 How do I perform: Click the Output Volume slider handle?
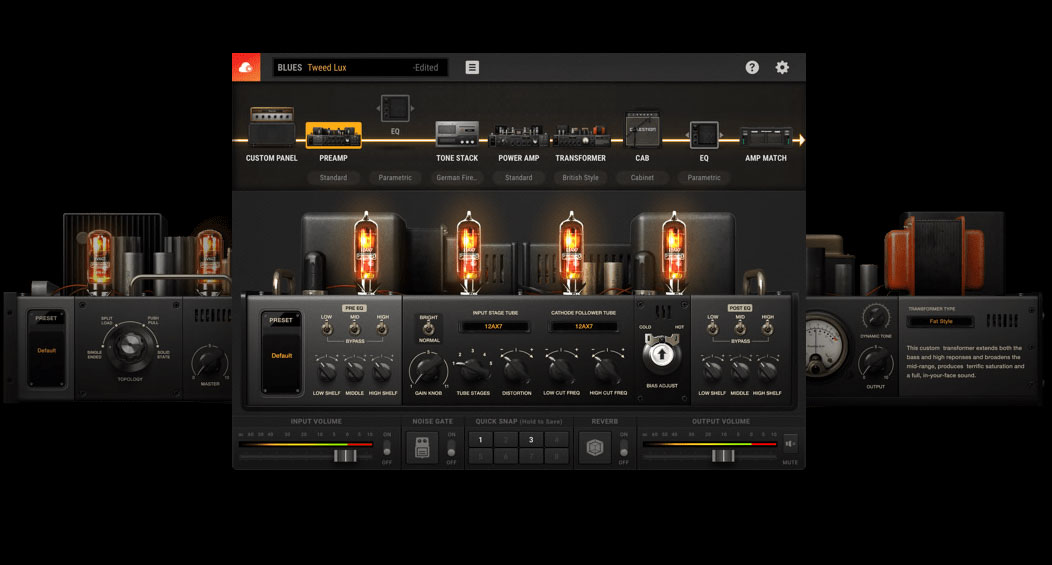click(723, 456)
